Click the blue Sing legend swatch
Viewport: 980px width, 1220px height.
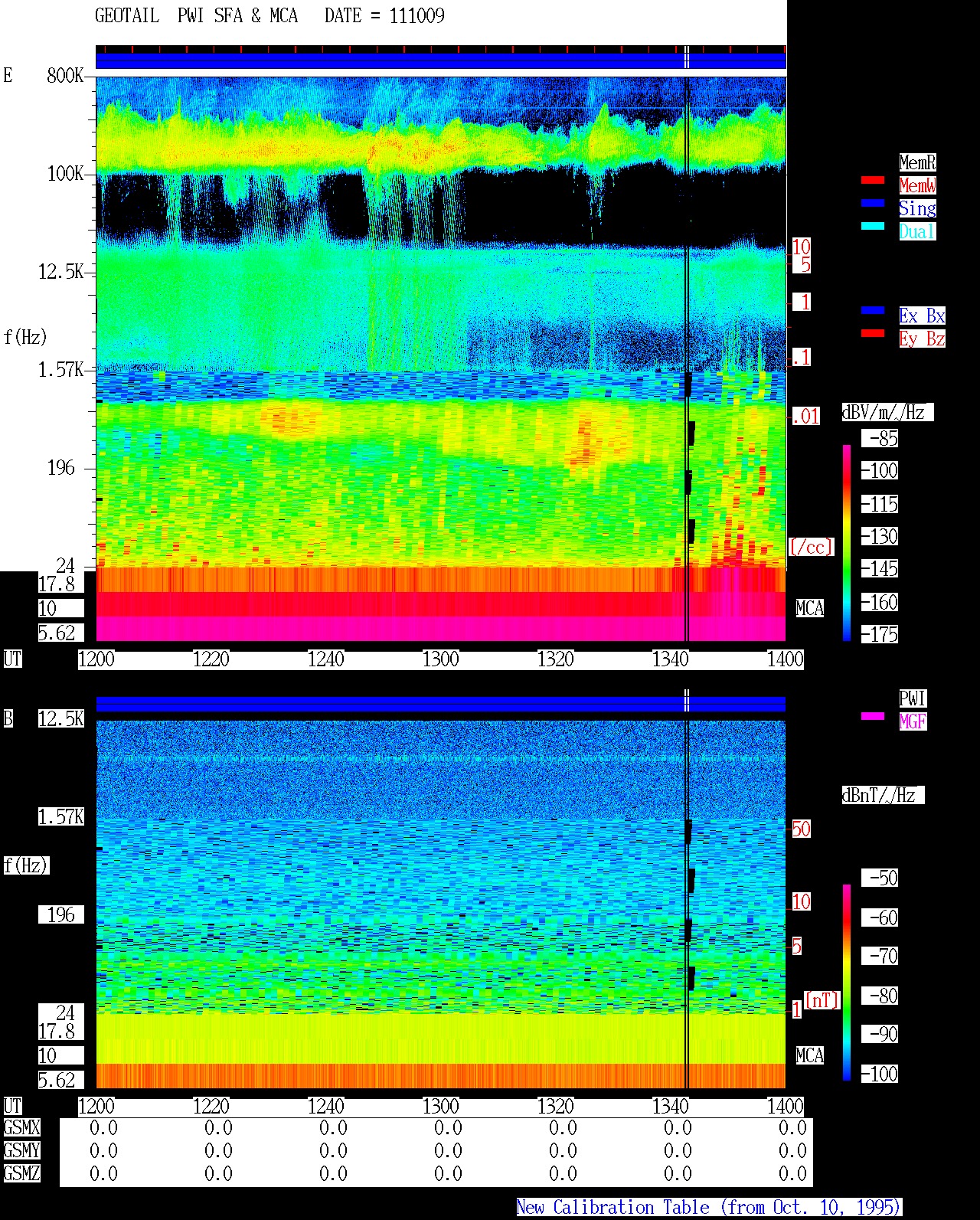pos(873,203)
